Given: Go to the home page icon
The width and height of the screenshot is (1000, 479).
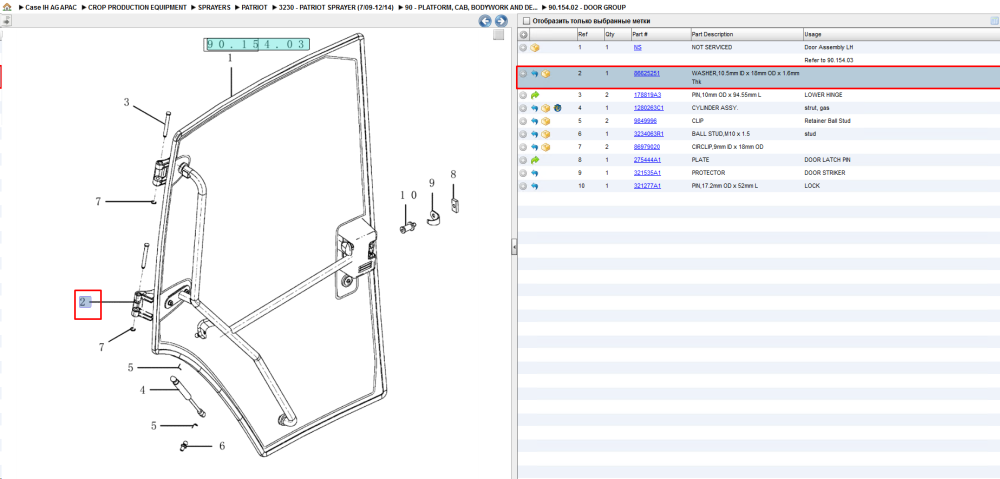Looking at the screenshot, I should [x=7, y=8].
